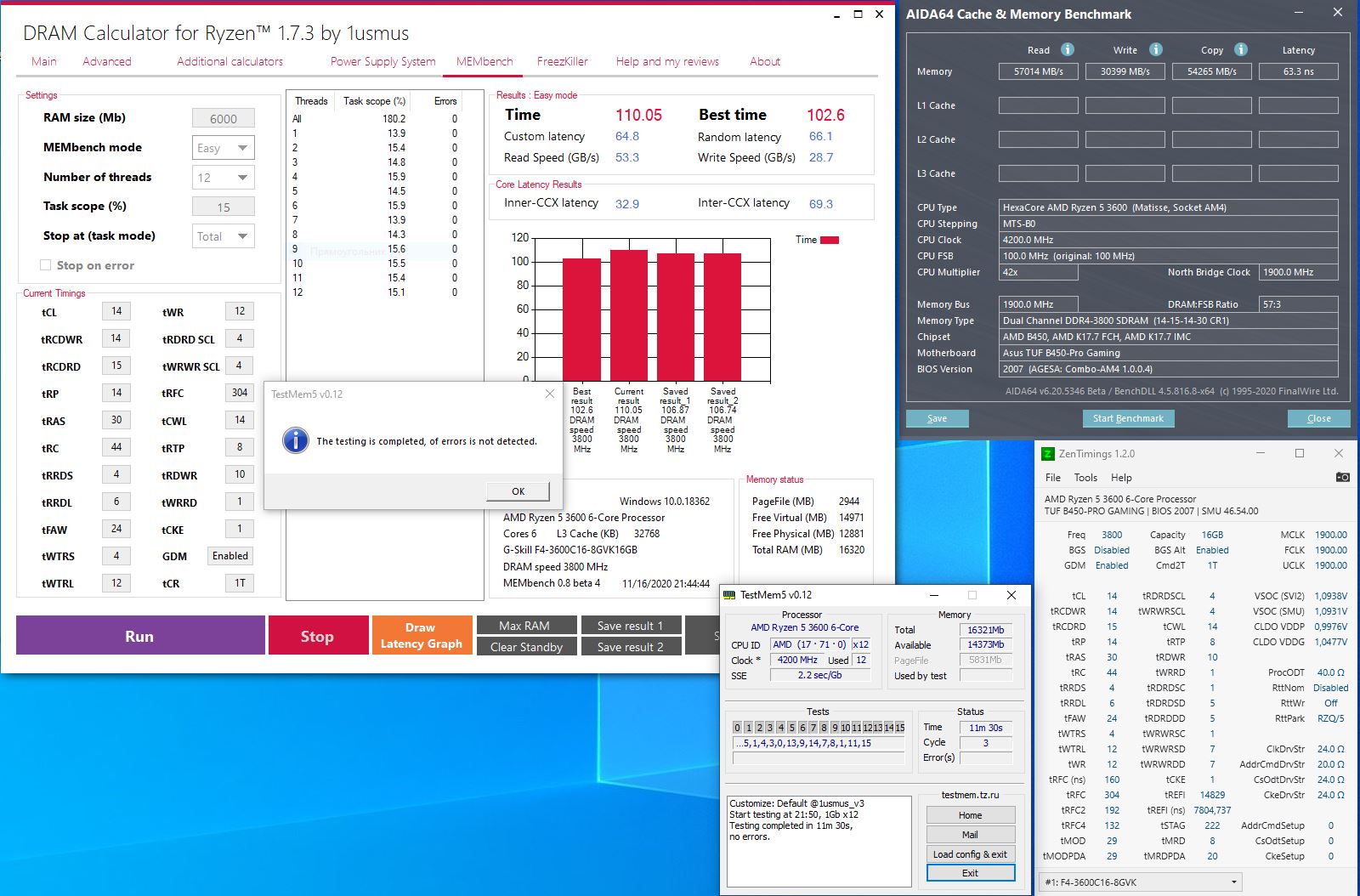Open the DIMM selector dropdown in ZenTimings

[1141, 882]
